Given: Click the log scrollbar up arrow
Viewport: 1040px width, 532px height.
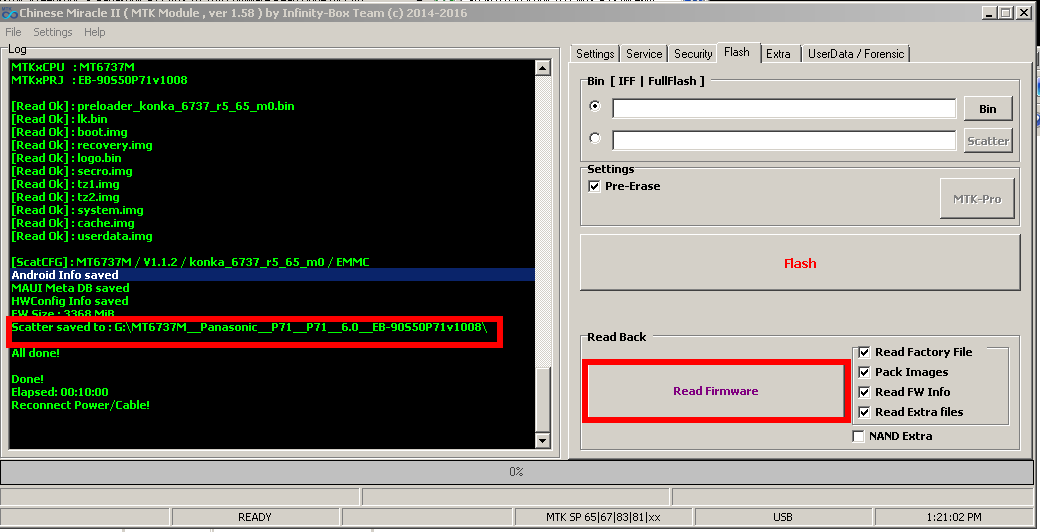Looking at the screenshot, I should (543, 68).
